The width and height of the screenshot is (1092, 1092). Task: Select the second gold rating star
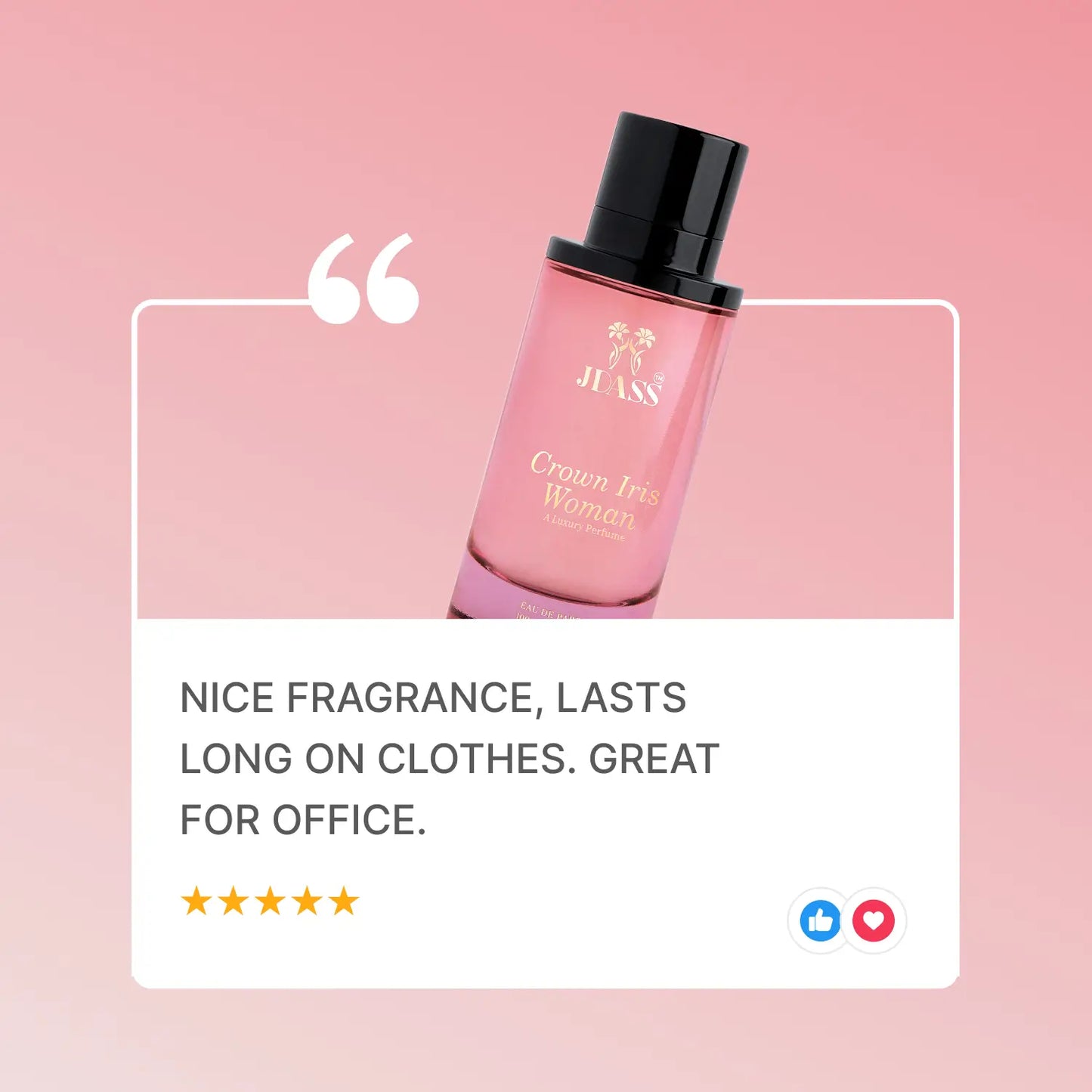coord(234,901)
